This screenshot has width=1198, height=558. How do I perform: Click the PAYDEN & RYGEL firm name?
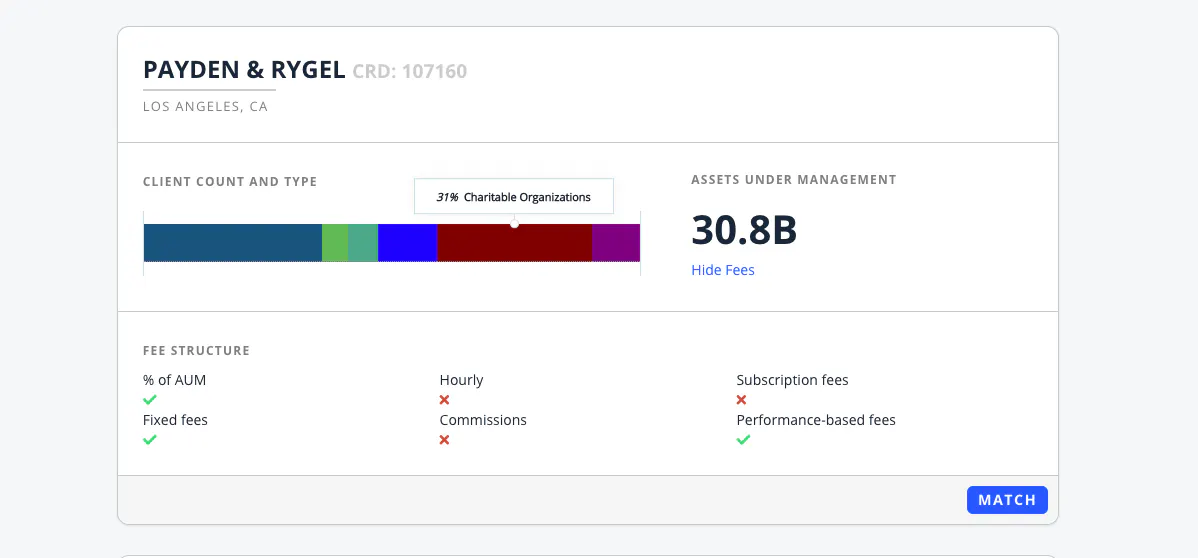pyautogui.click(x=244, y=70)
